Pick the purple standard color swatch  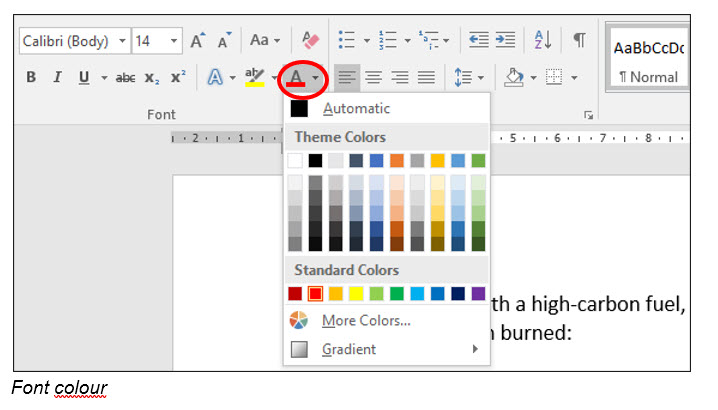click(x=478, y=294)
